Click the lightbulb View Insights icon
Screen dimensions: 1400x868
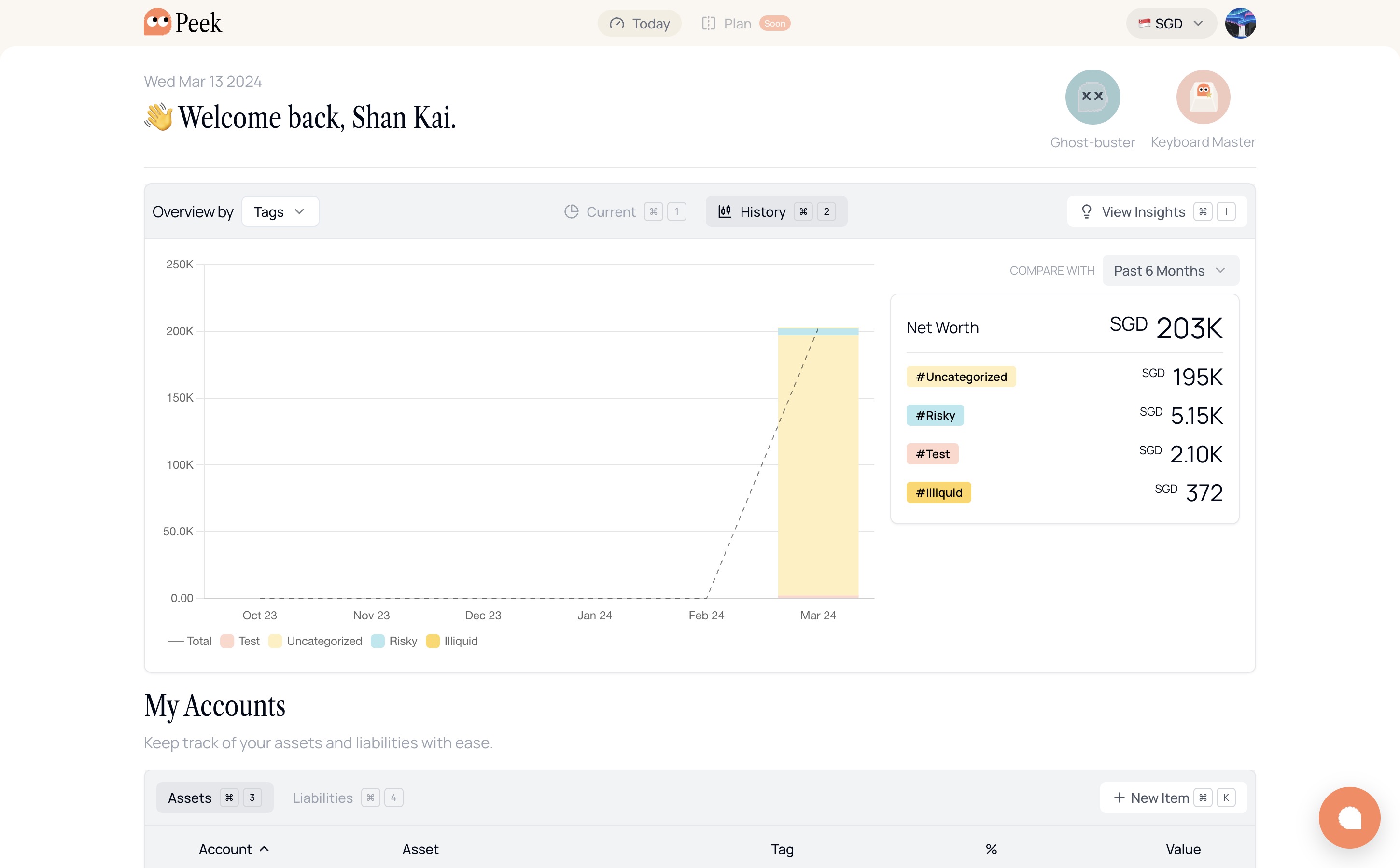(1086, 212)
